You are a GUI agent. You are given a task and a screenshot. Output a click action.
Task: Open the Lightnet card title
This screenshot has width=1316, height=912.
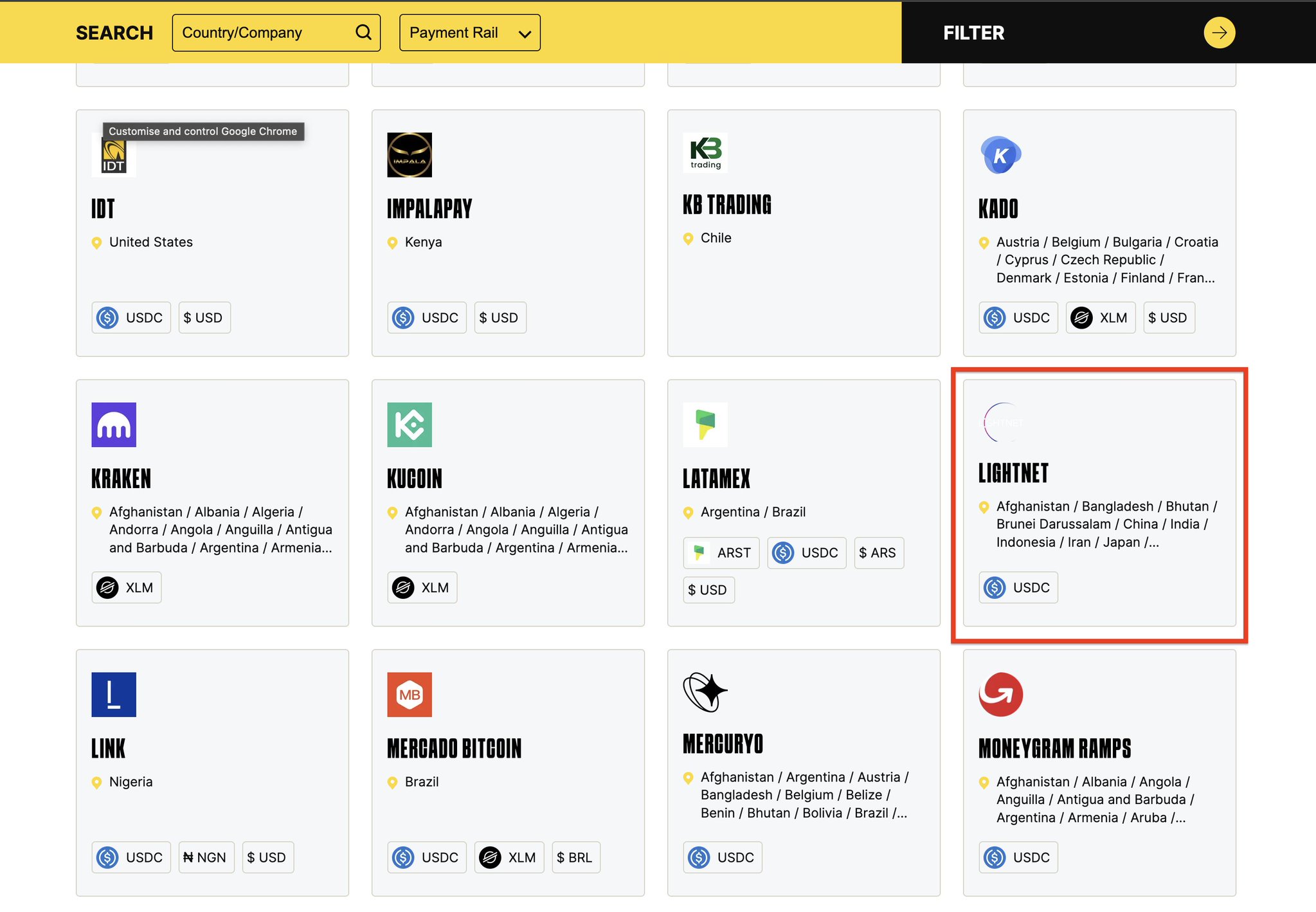(x=1013, y=473)
